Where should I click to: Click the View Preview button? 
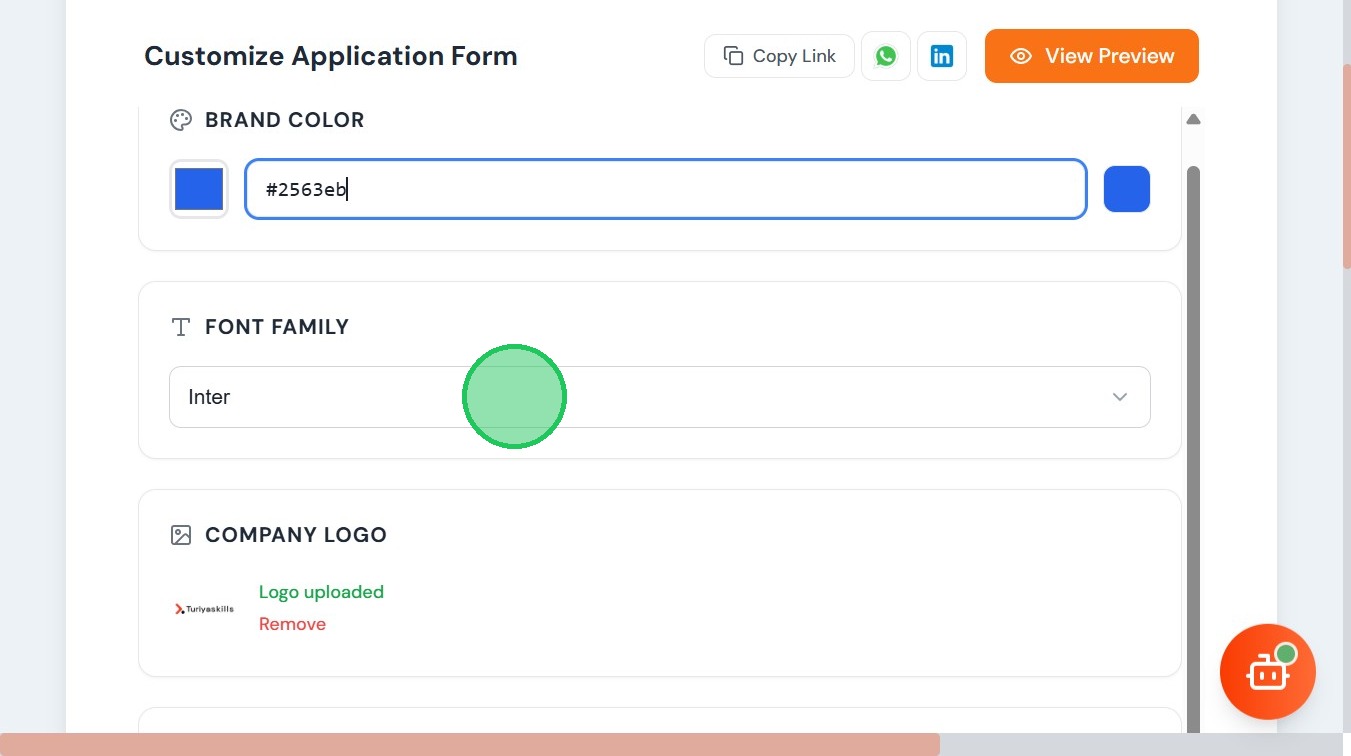point(1091,56)
